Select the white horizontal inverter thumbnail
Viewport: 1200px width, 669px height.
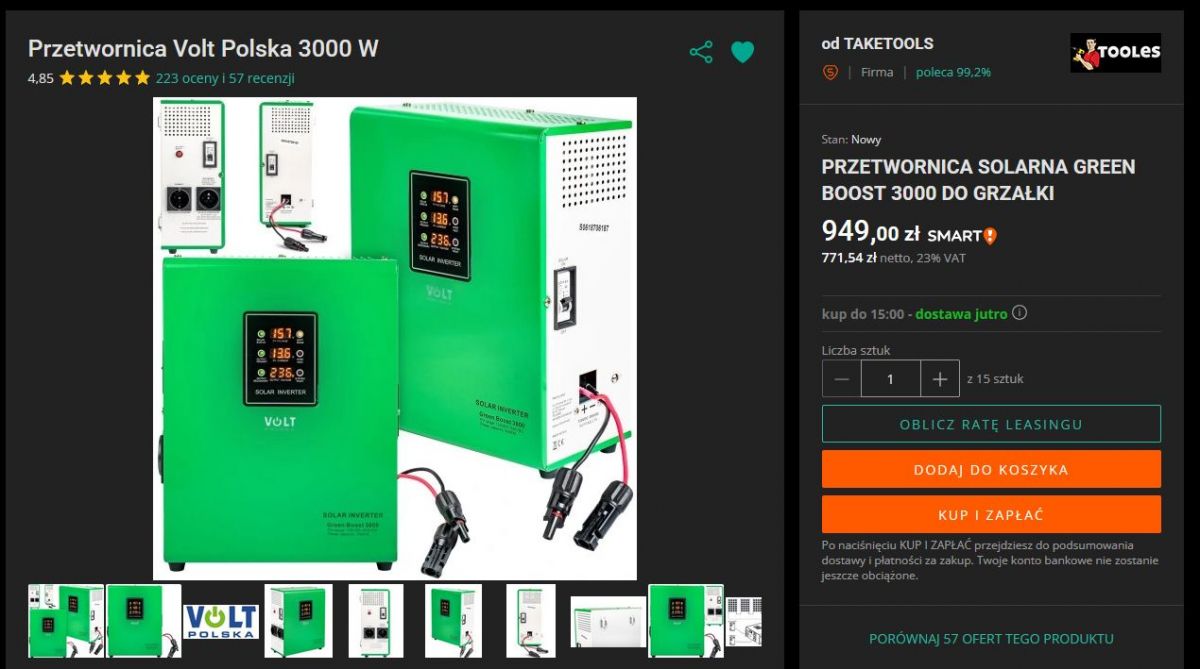tap(608, 621)
